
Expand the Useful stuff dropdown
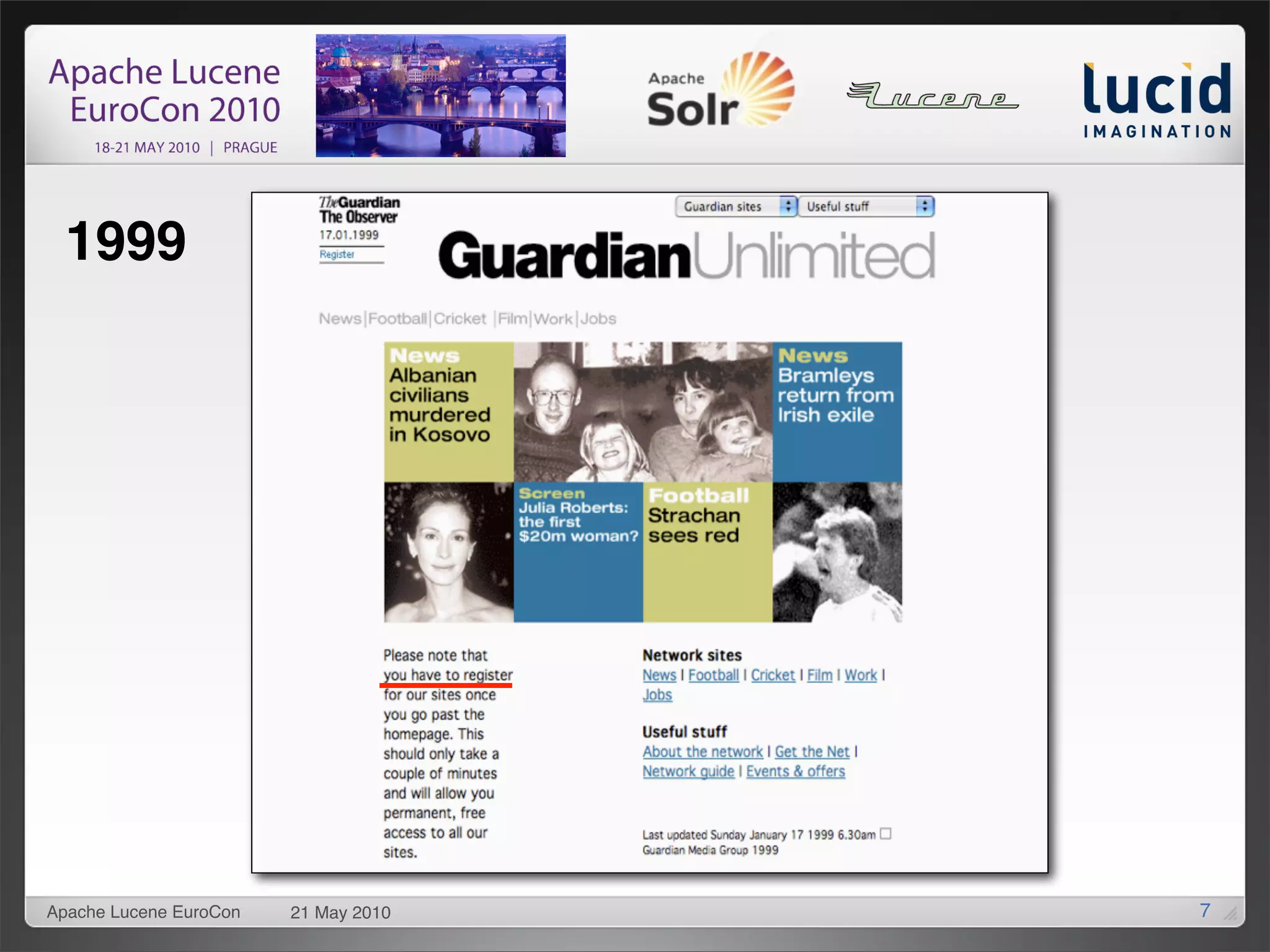tap(866, 206)
